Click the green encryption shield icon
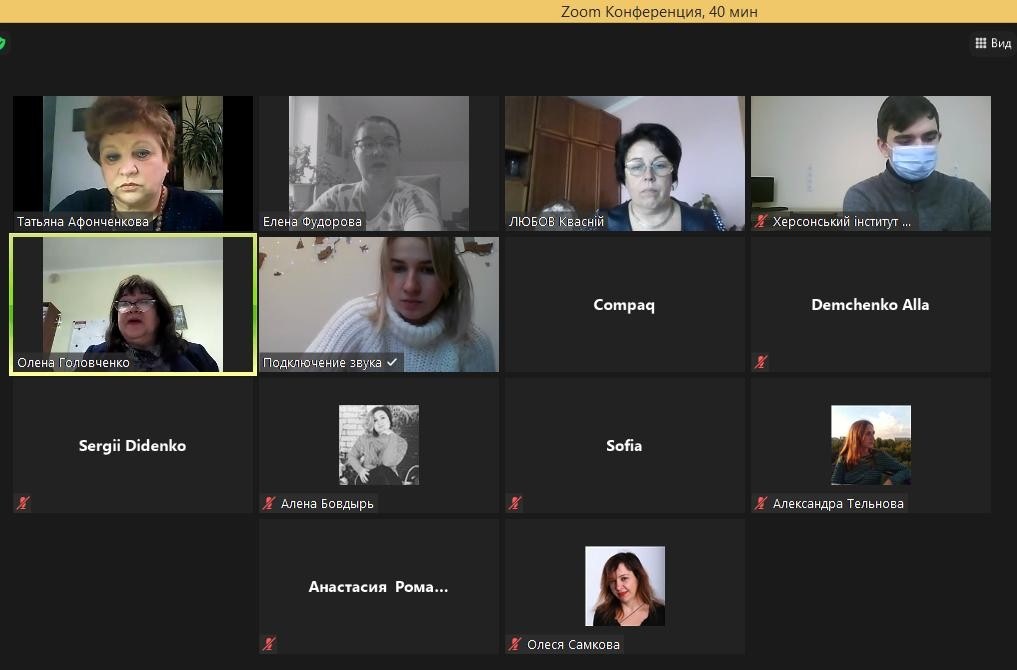The width and height of the screenshot is (1017, 670). (2, 43)
